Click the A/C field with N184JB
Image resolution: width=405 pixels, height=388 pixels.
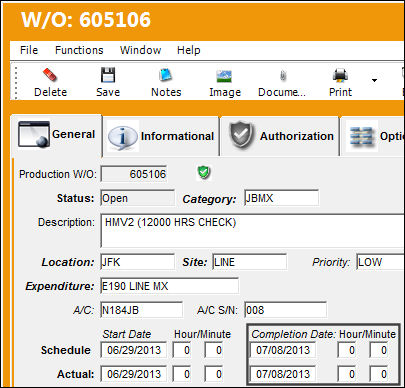142,310
